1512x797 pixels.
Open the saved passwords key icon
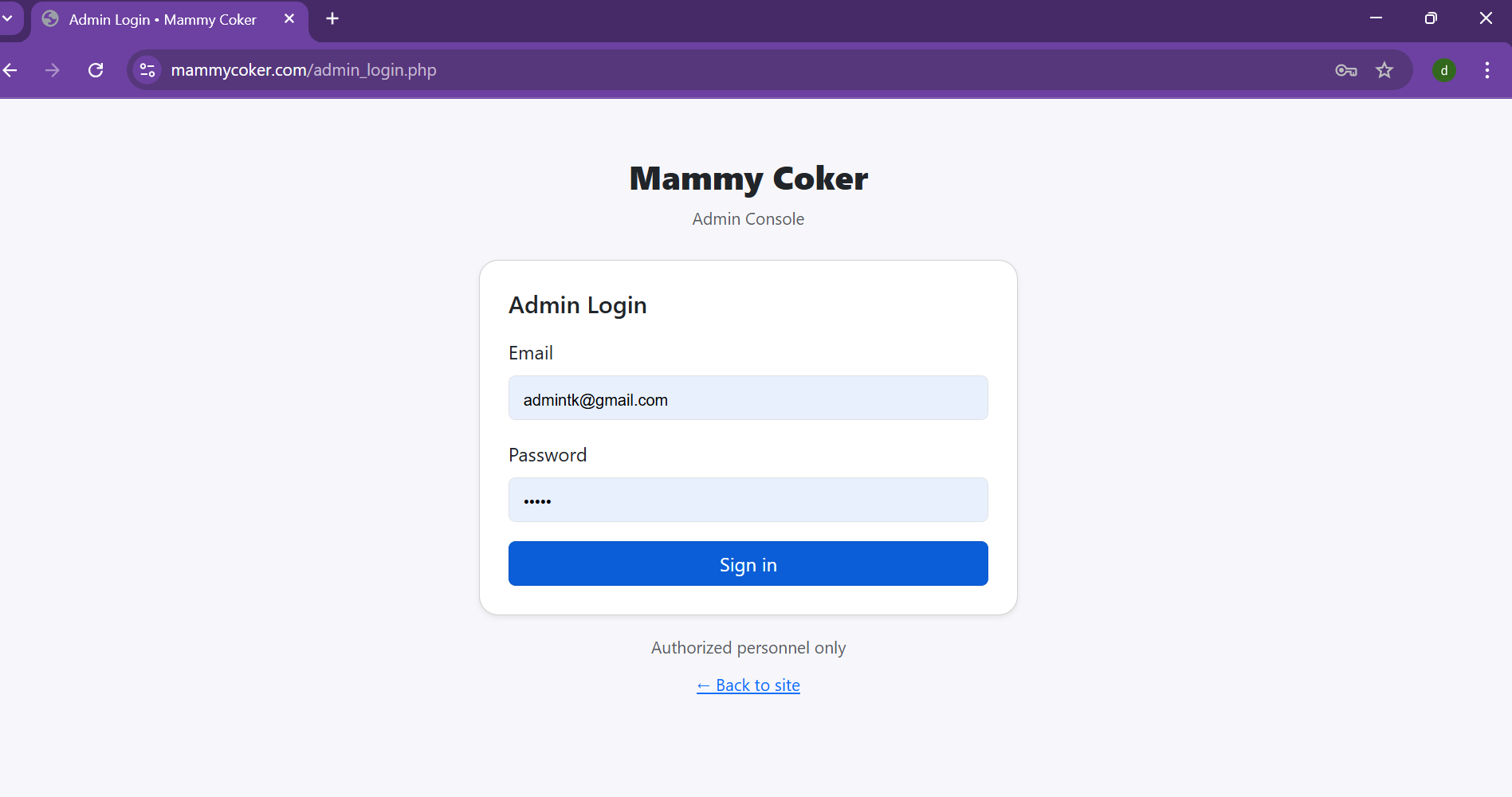pos(1345,70)
